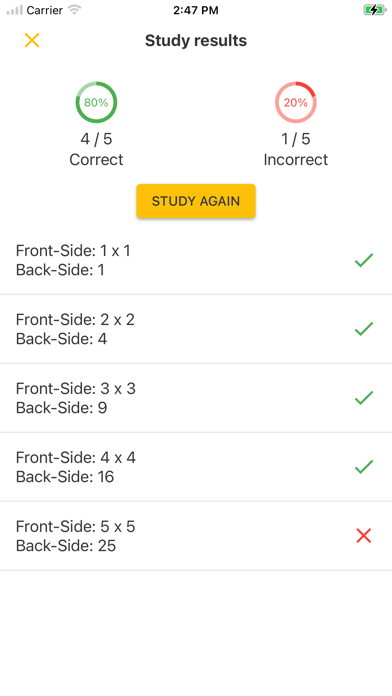Tap the red cross for 5 x 5
Viewport: 392px width, 696px height.
[x=364, y=536]
